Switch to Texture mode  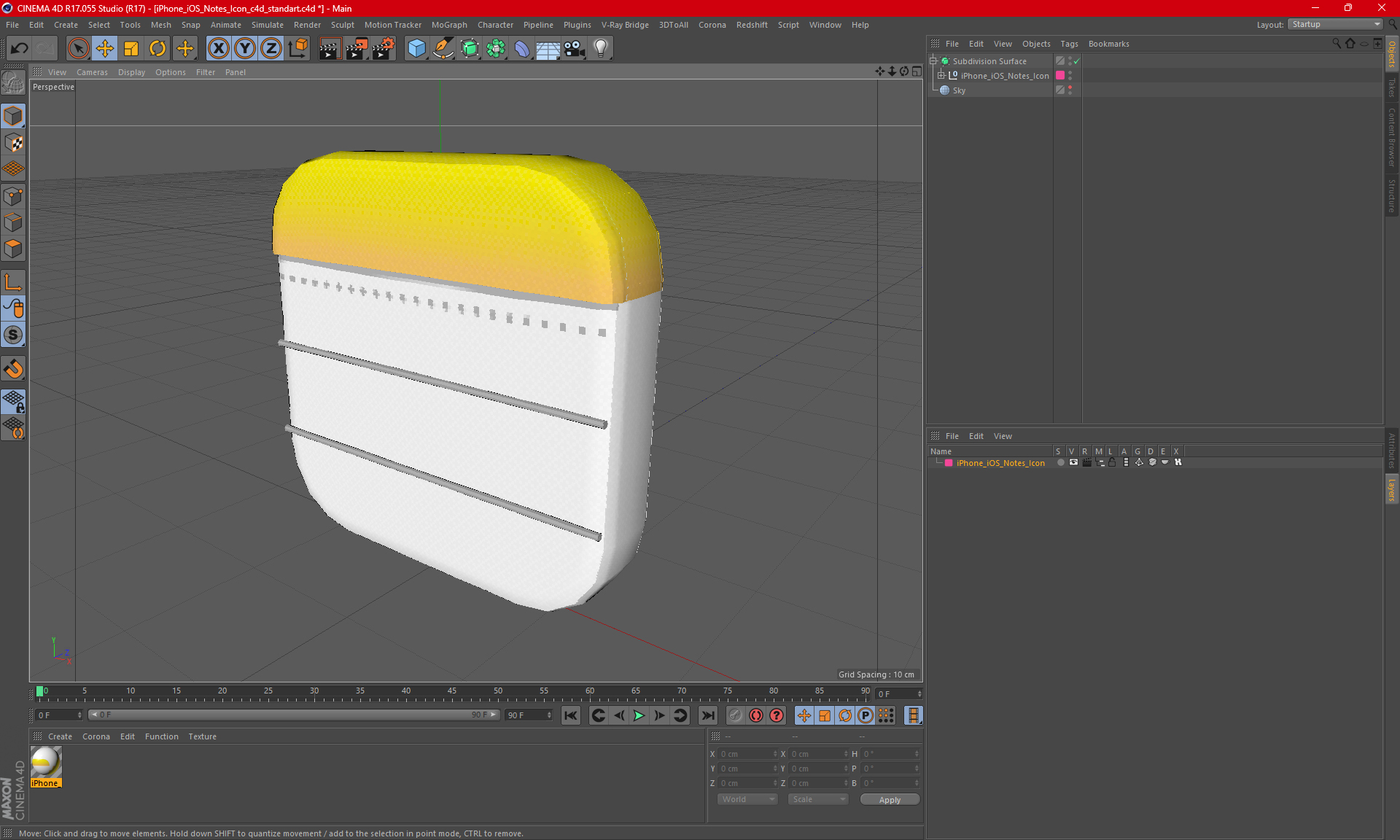[13, 143]
